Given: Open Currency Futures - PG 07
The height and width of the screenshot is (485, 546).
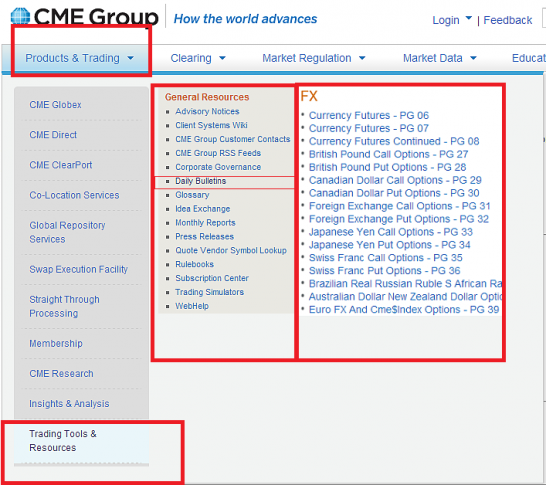Looking at the screenshot, I should tap(369, 128).
